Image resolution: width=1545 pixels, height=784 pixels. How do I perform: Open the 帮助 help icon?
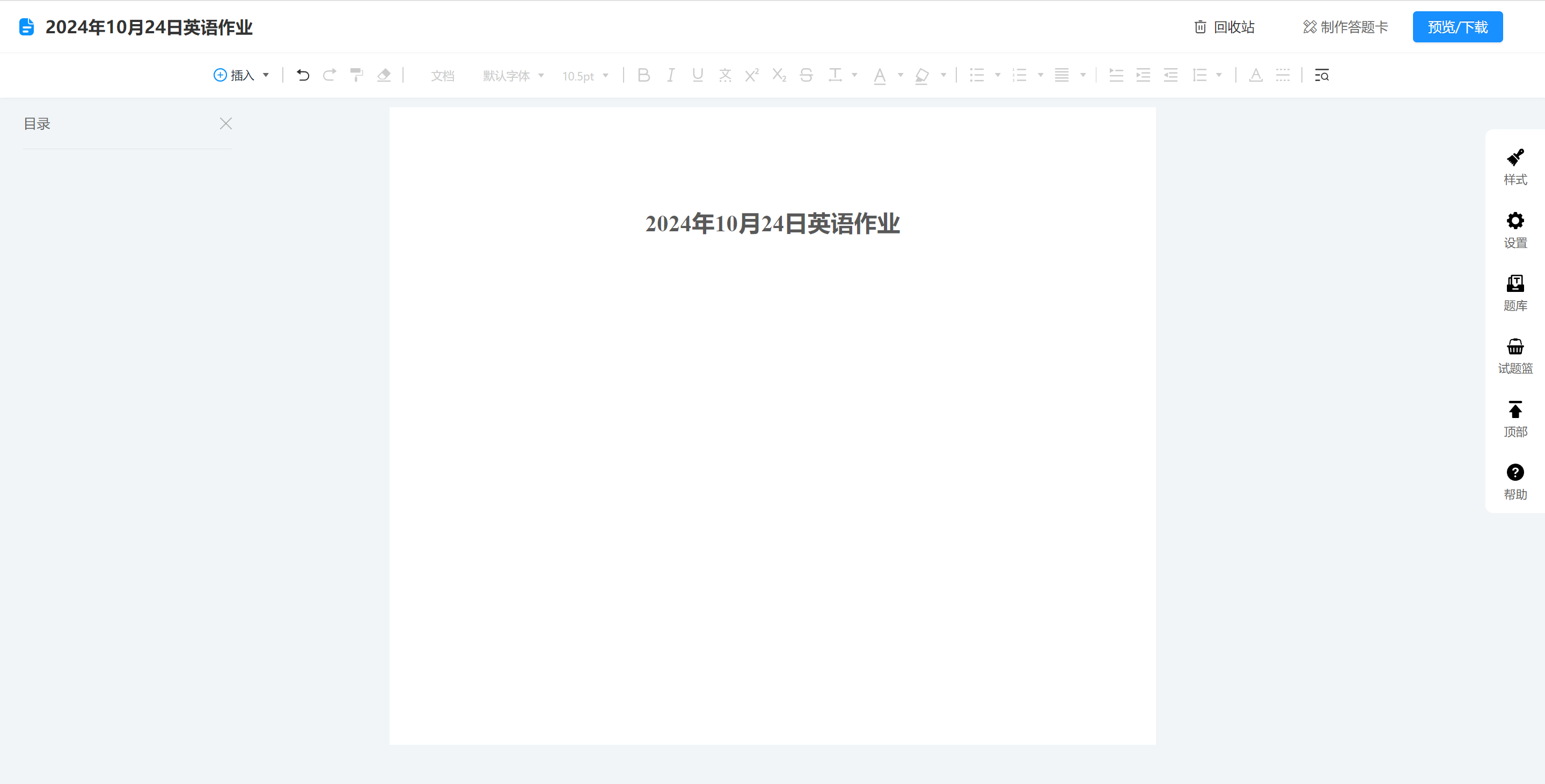[x=1515, y=482]
